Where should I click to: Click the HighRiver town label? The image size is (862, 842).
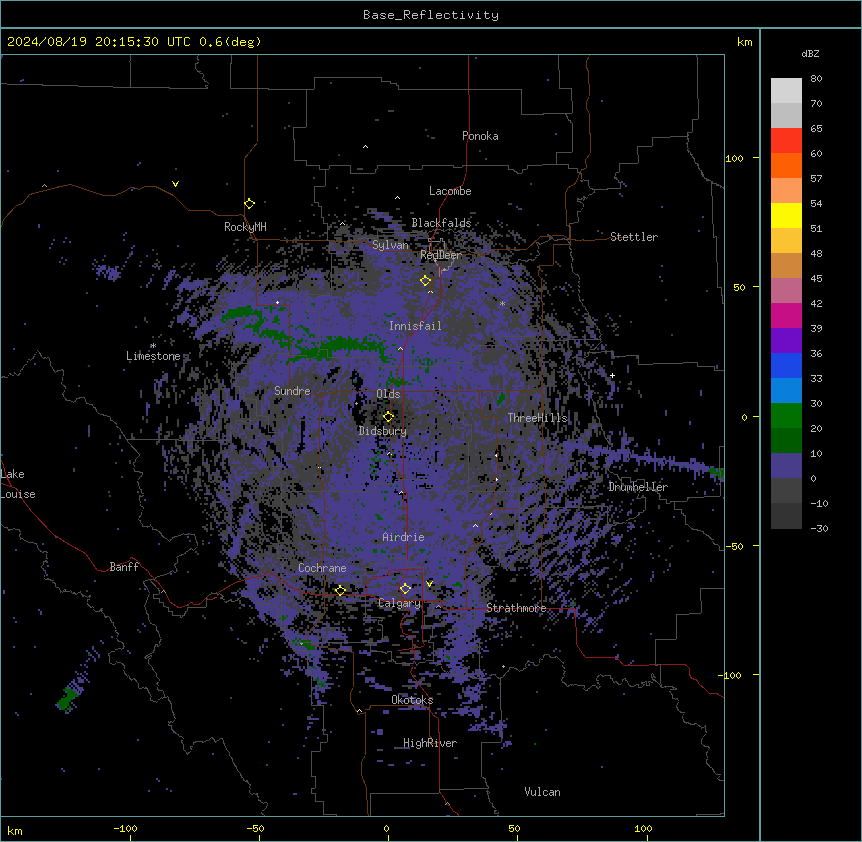pyautogui.click(x=430, y=743)
